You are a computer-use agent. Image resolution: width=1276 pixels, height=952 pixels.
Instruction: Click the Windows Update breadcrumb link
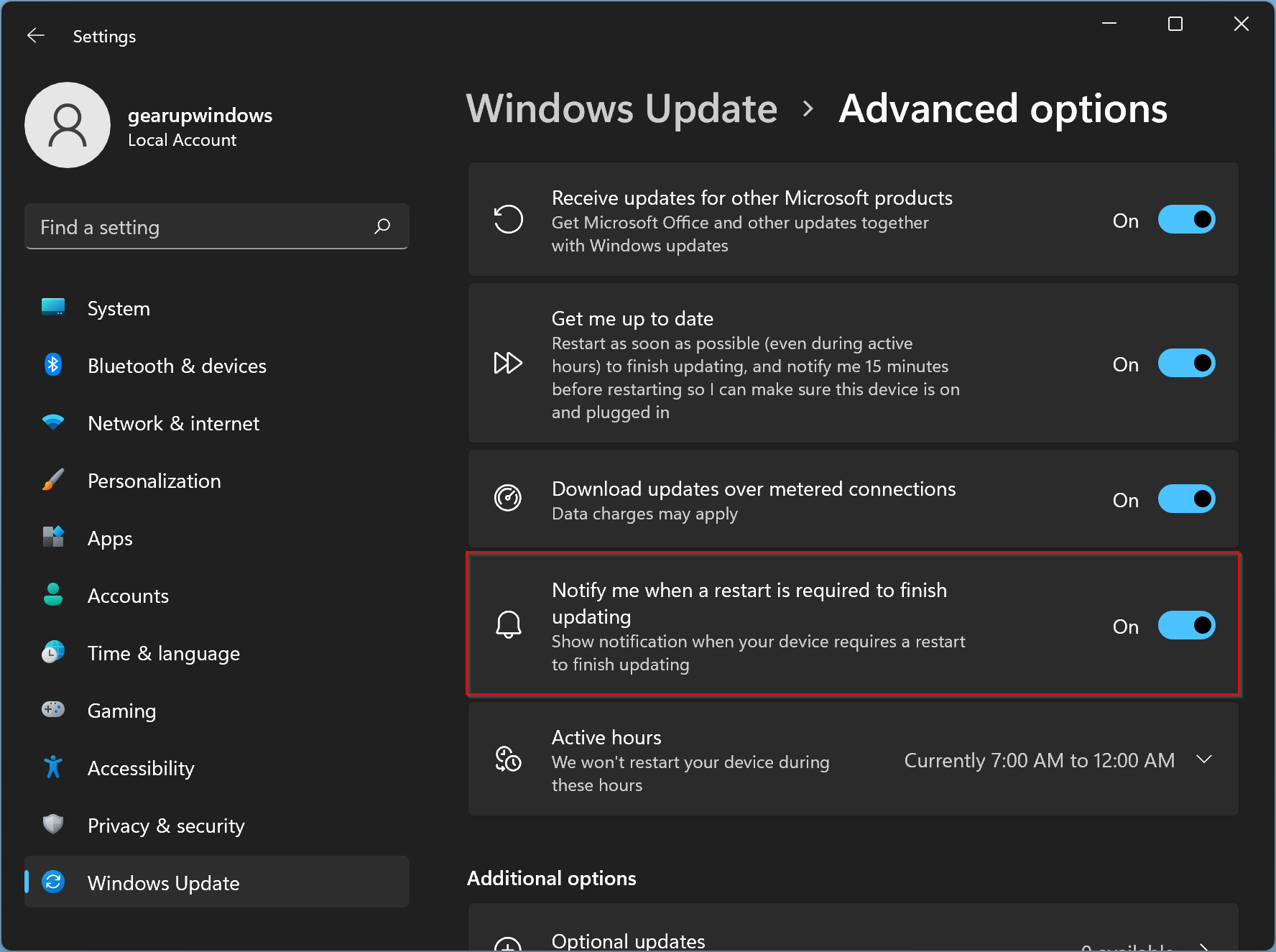(x=621, y=108)
